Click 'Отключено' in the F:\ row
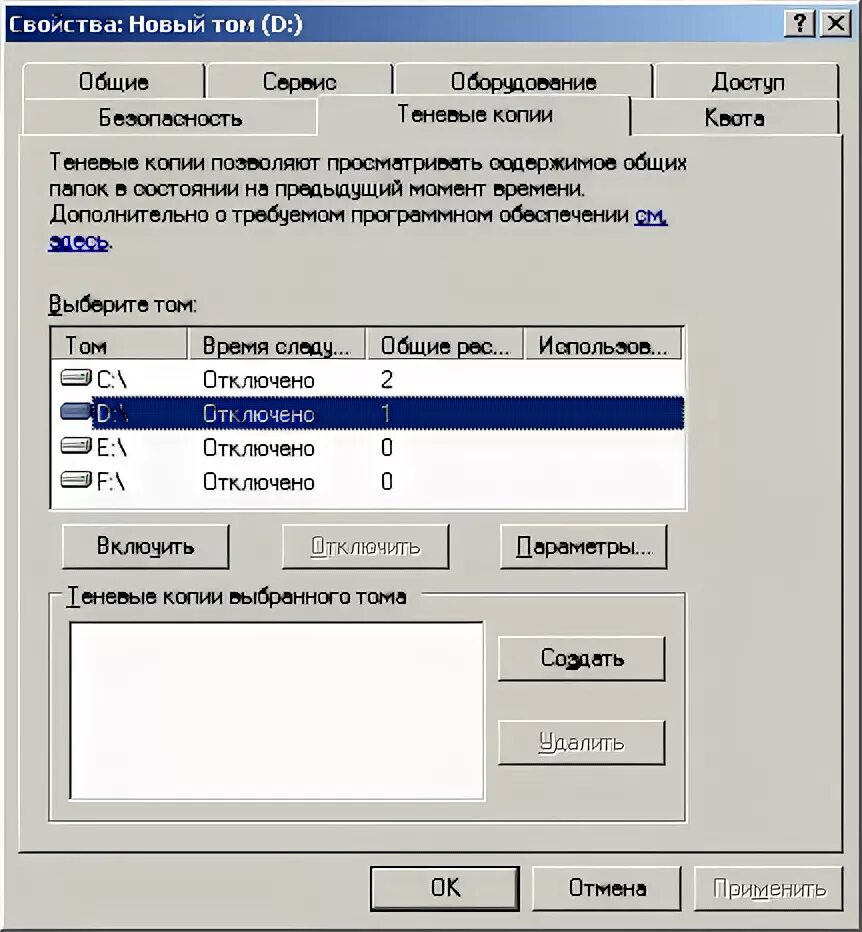The image size is (862, 932). click(x=259, y=482)
